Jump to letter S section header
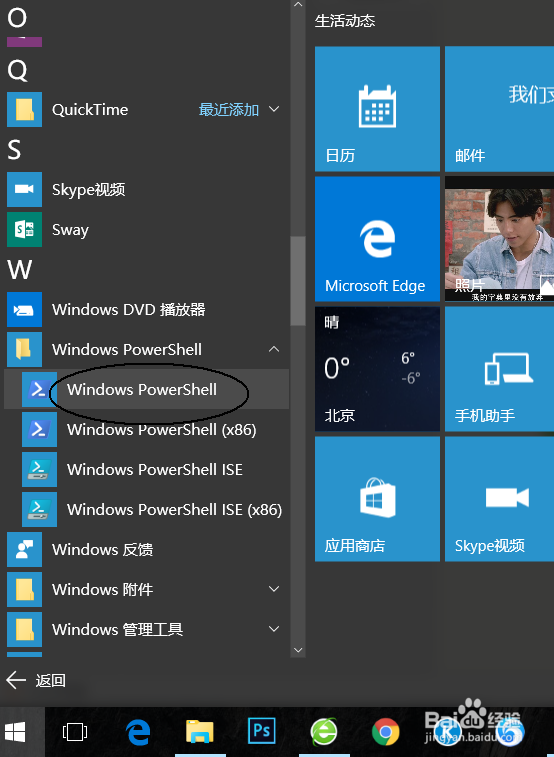Viewport: 554px width, 757px height. click(x=14, y=150)
